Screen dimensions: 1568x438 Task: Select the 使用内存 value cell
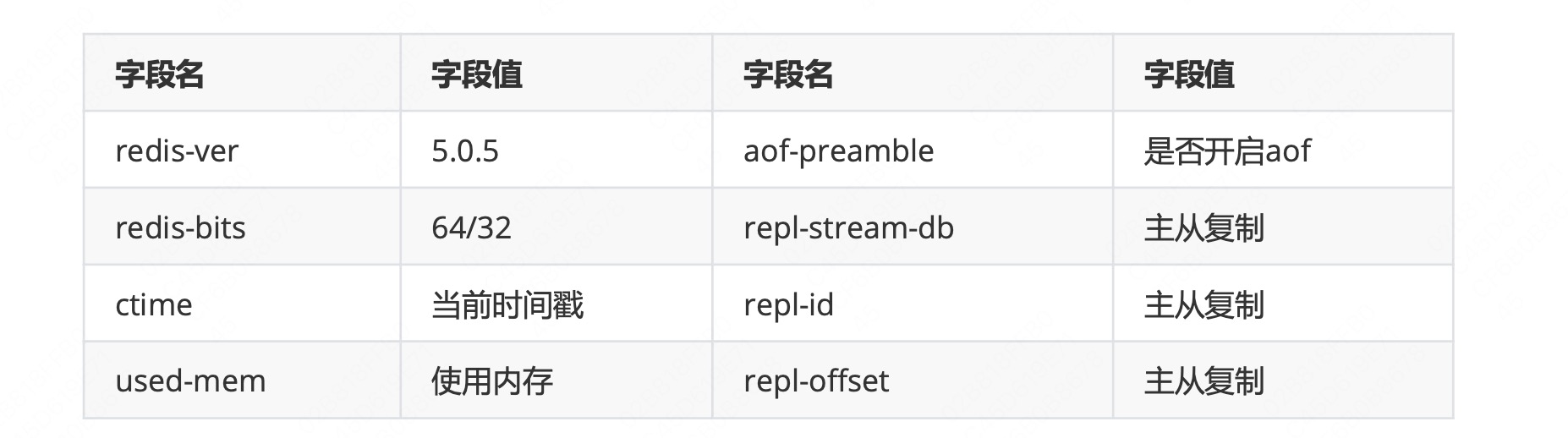[x=556, y=380]
